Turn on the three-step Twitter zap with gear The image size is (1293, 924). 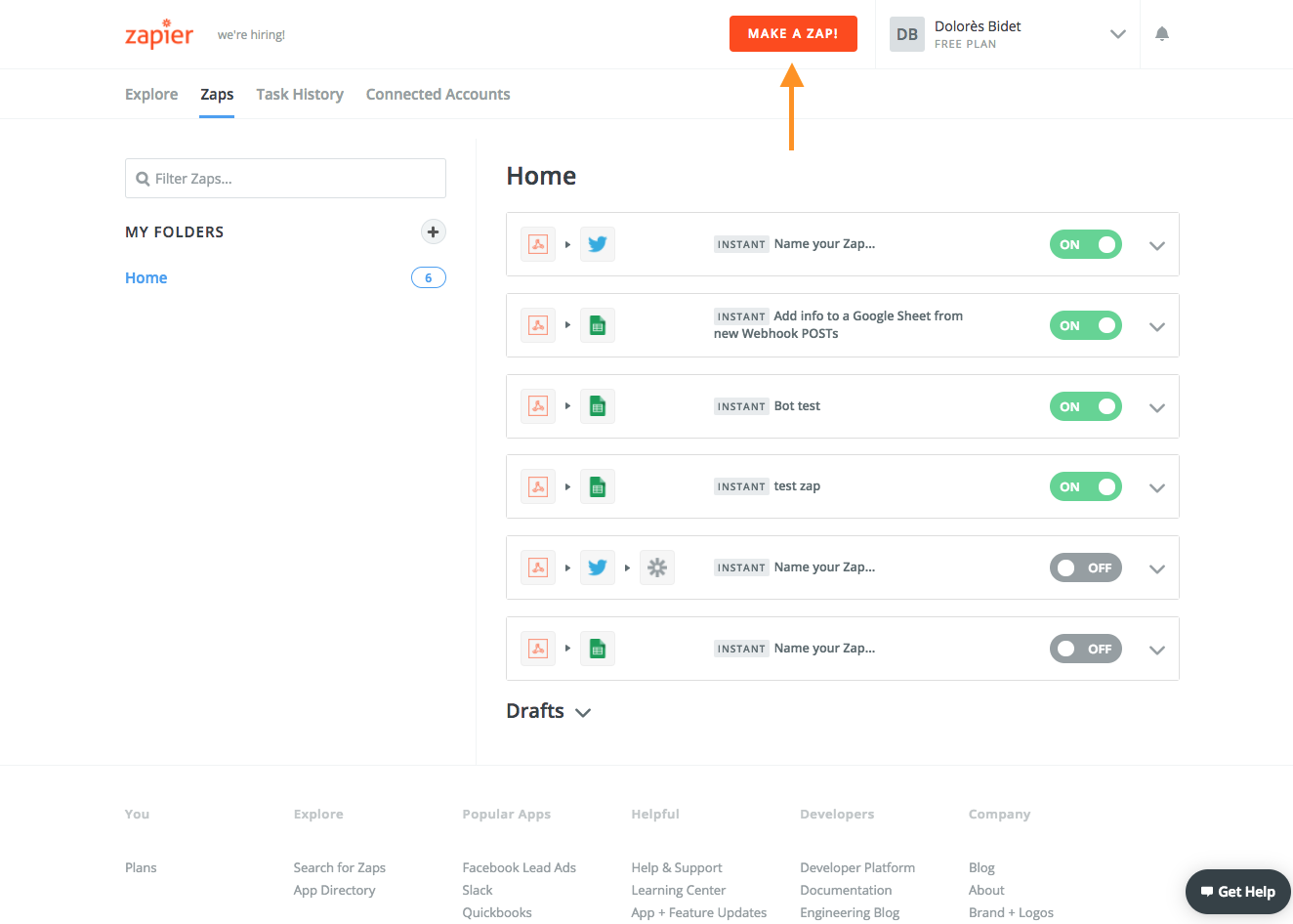click(1086, 567)
